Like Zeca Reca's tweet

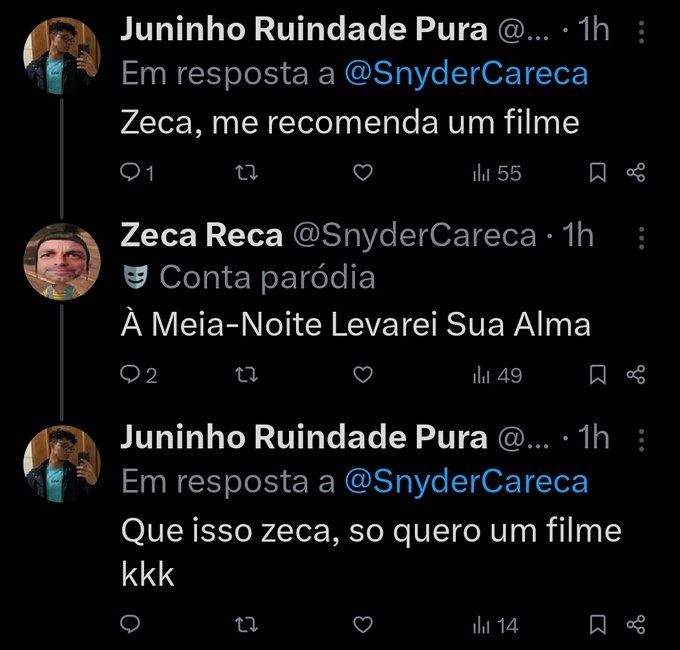[x=364, y=376]
